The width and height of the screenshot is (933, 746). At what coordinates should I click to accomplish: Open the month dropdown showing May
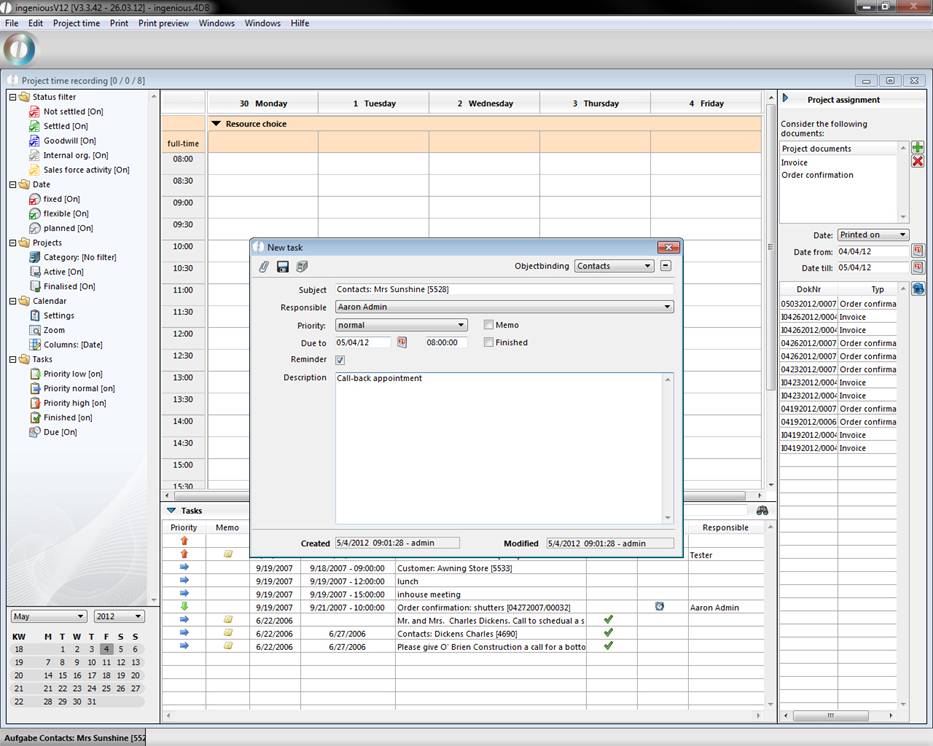click(49, 616)
